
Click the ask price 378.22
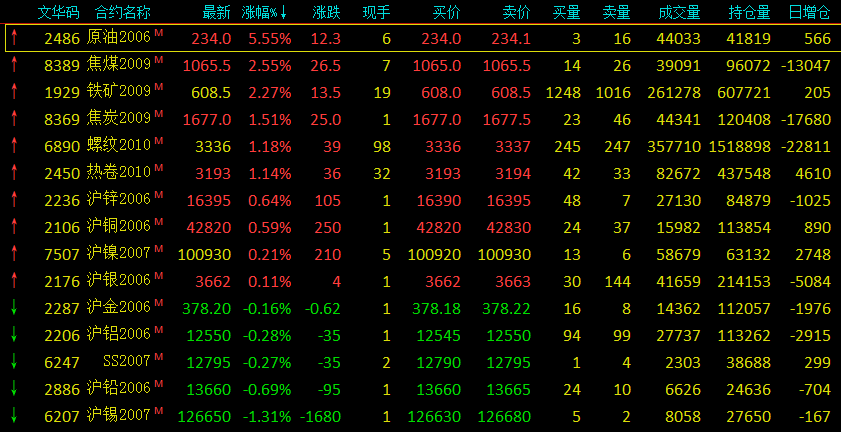[506, 308]
